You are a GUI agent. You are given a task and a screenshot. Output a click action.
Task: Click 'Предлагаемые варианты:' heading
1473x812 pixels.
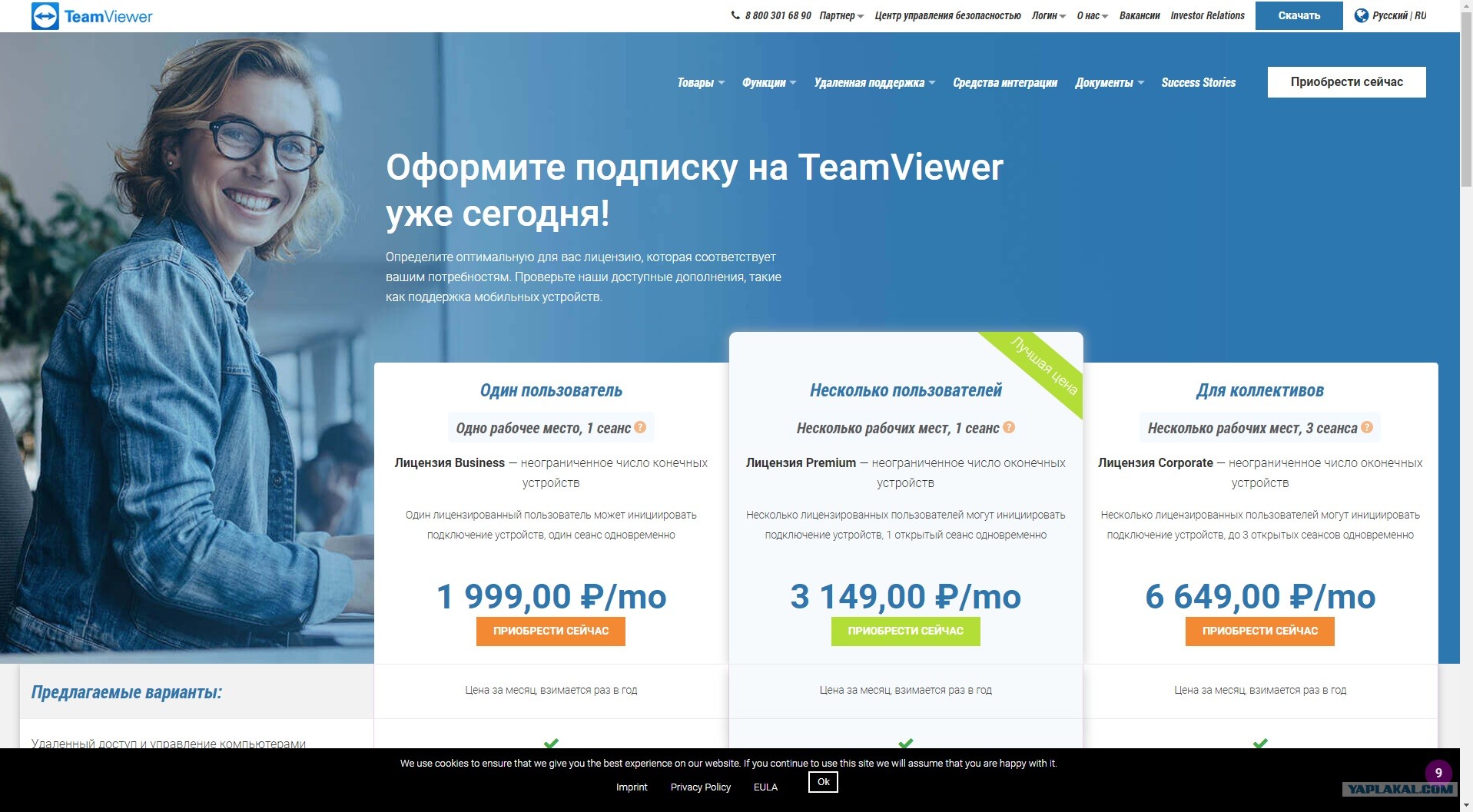pos(127,692)
